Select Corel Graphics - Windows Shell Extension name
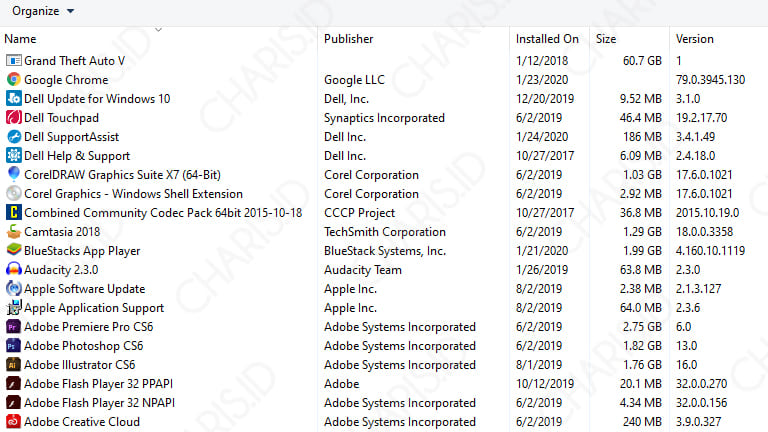This screenshot has width=768, height=432. pyautogui.click(x=133, y=194)
